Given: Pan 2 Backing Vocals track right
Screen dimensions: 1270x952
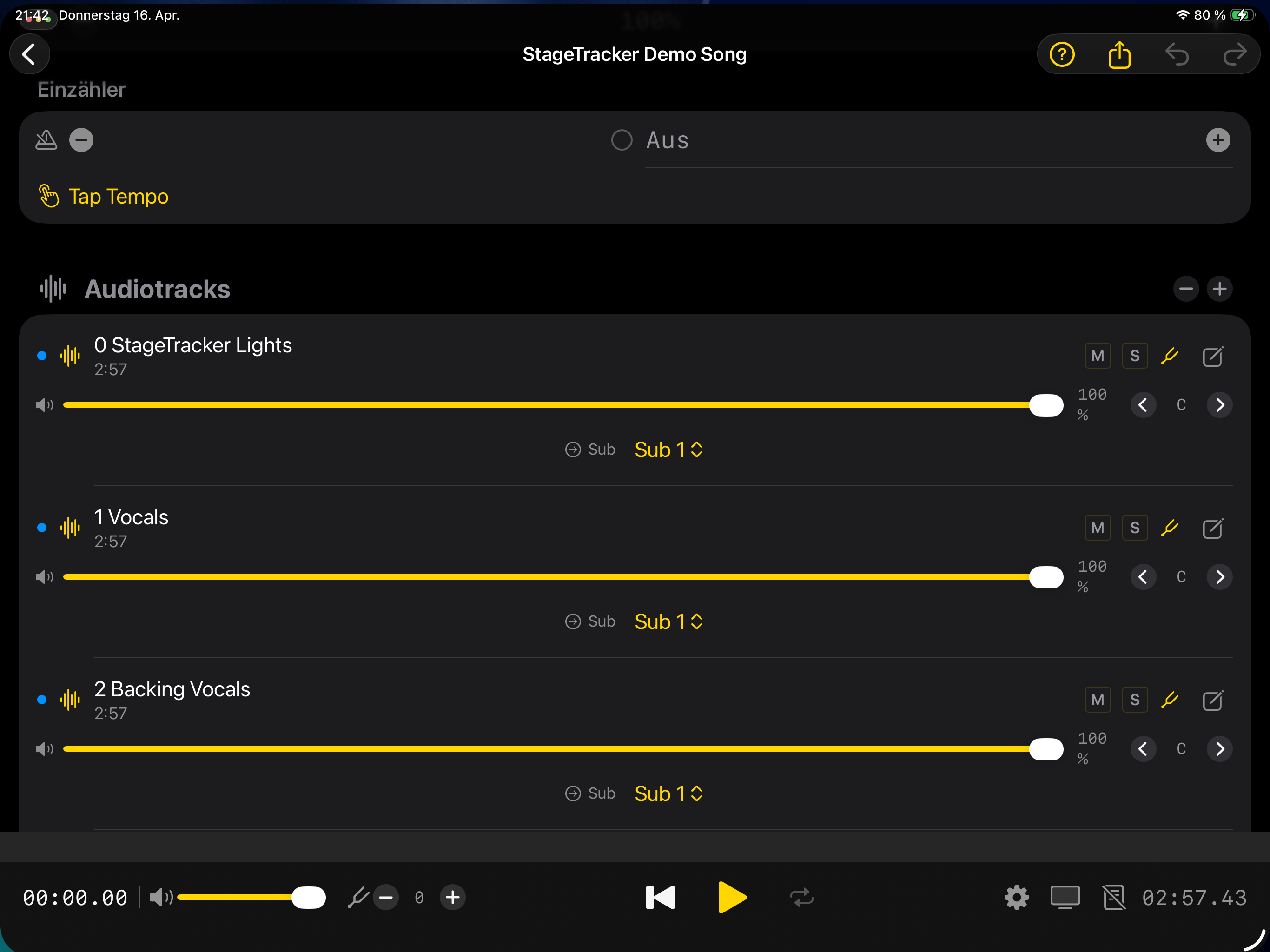Looking at the screenshot, I should pyautogui.click(x=1219, y=749).
